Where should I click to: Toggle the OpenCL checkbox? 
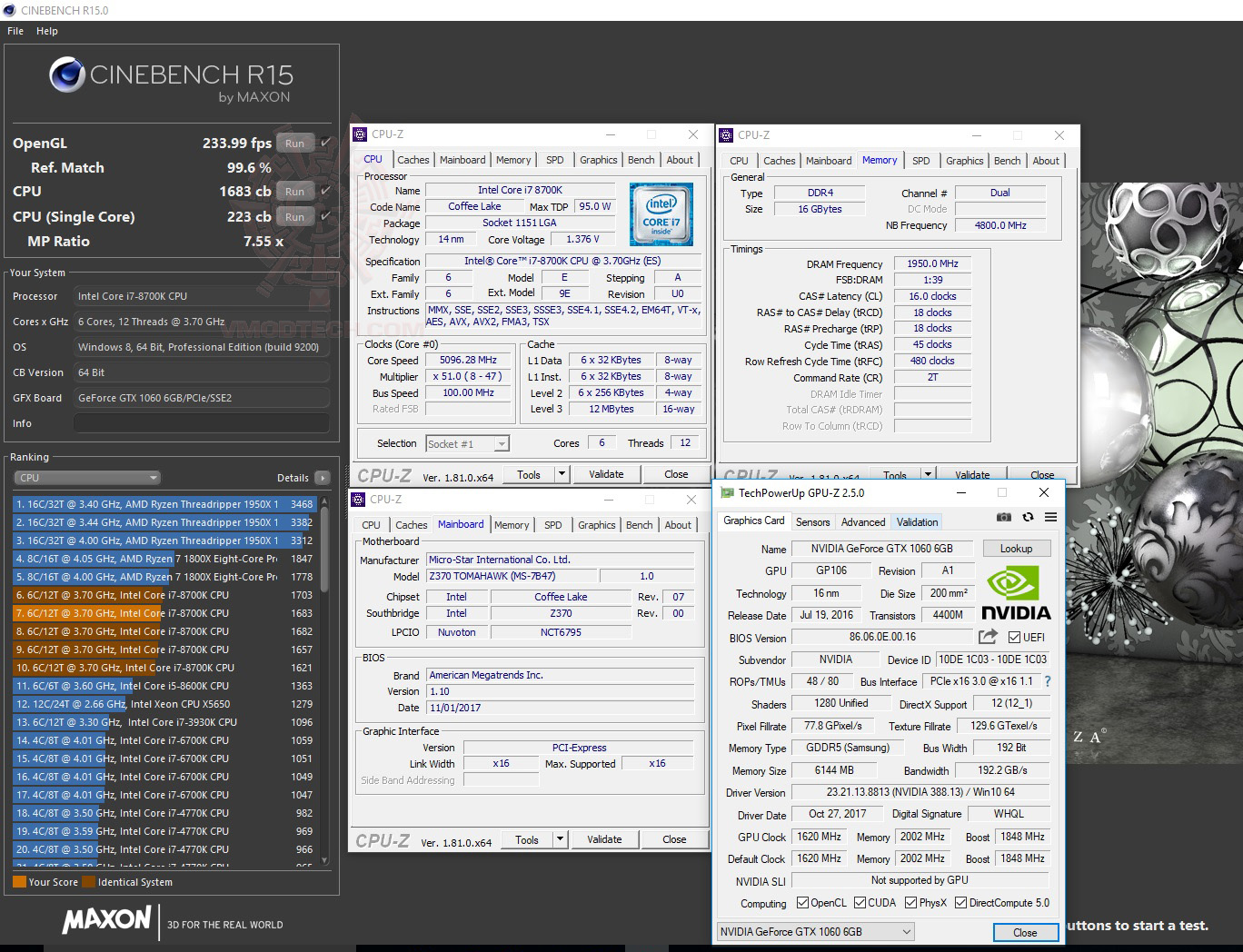[802, 903]
